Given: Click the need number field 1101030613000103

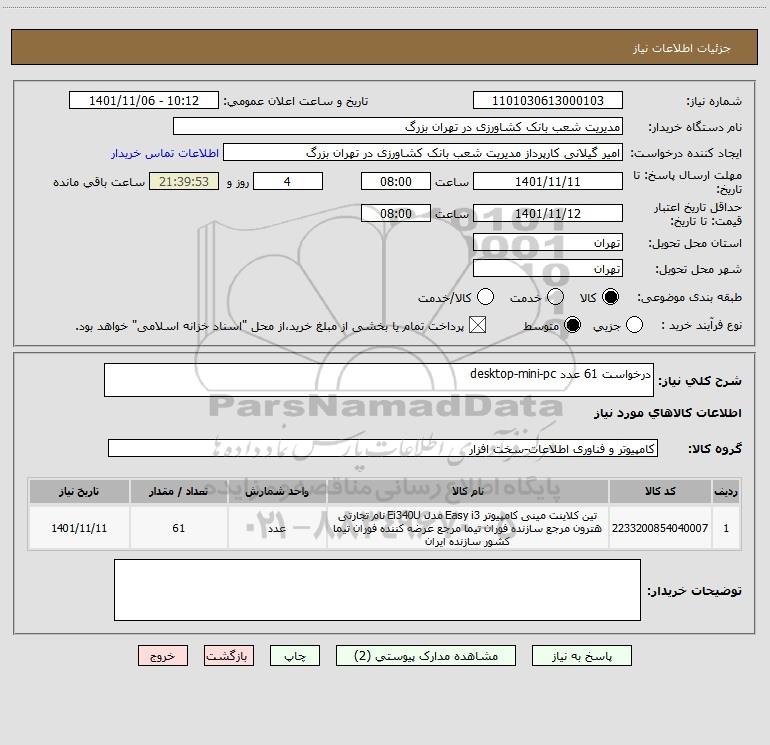Looking at the screenshot, I should pos(548,100).
